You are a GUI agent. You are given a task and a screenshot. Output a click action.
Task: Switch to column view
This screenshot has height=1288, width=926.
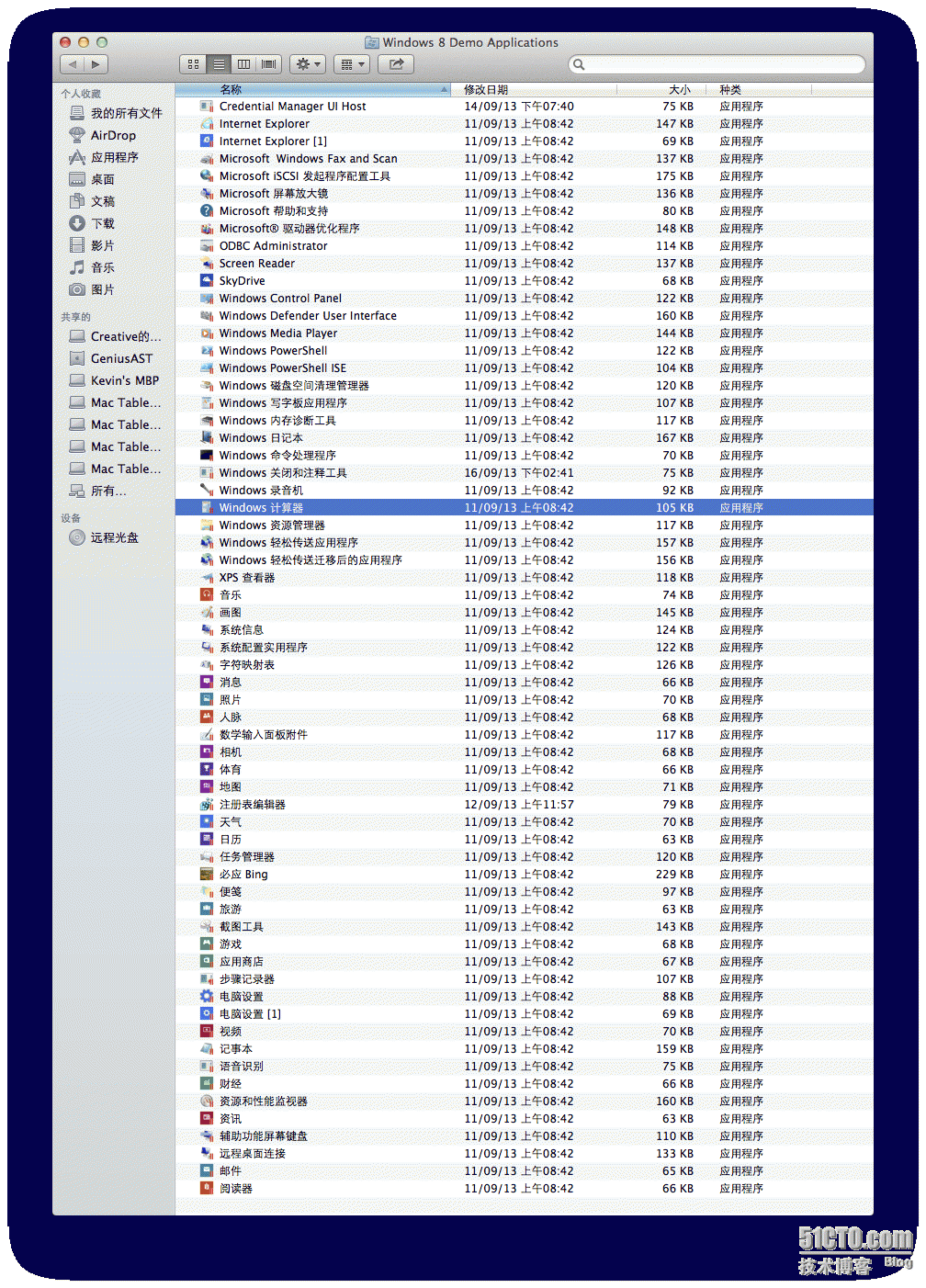[x=243, y=63]
